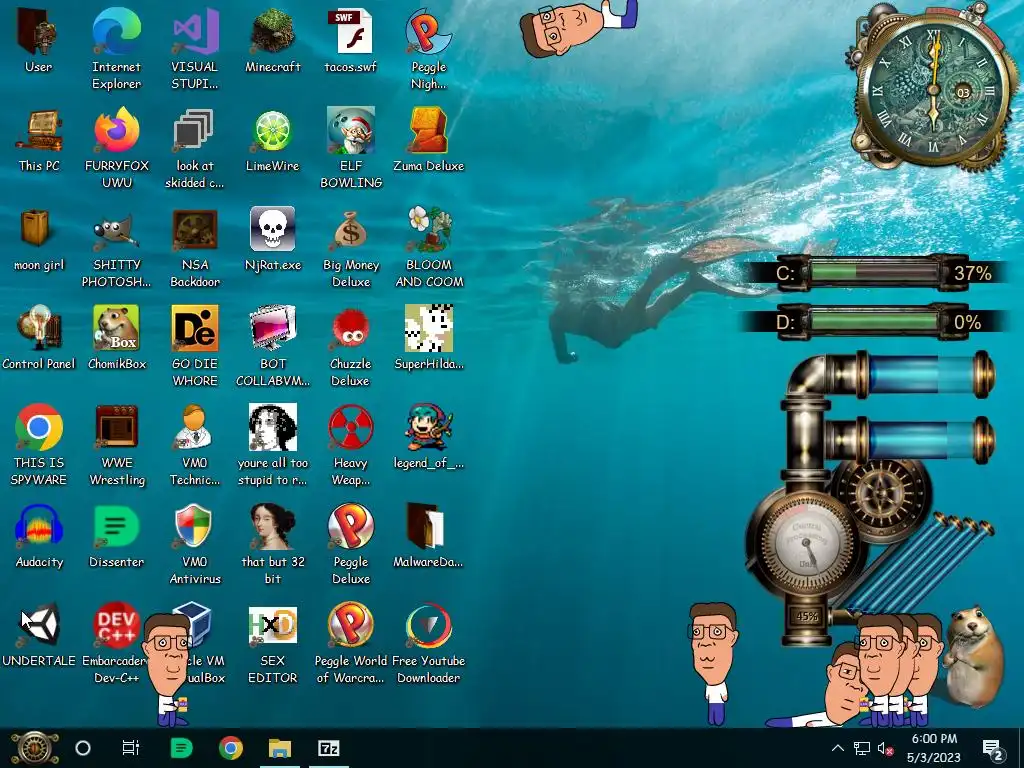Viewport: 1024px width, 768px height.
Task: Switch to Chrome in the taskbar
Action: 231,748
